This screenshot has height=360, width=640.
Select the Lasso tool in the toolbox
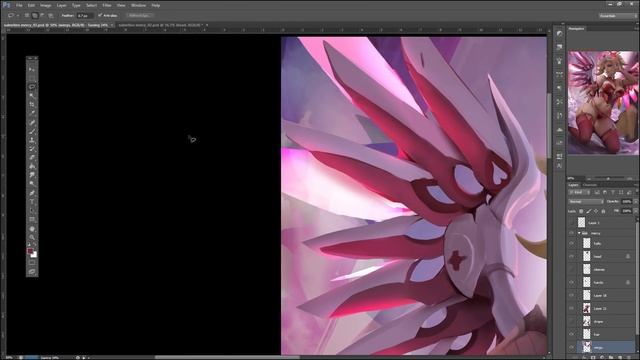pyautogui.click(x=32, y=87)
